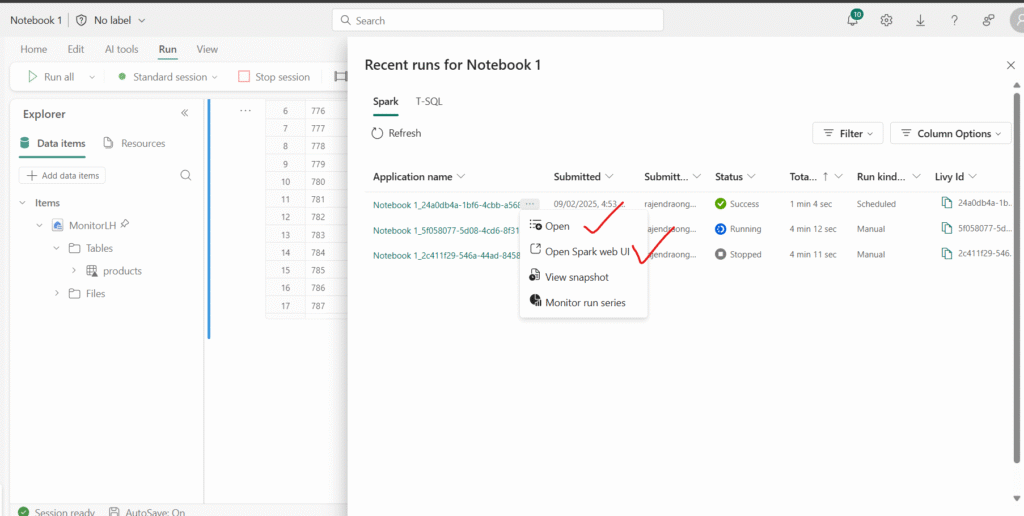Click into the Search box at top
Image resolution: width=1024 pixels, height=516 pixels.
click(x=498, y=20)
